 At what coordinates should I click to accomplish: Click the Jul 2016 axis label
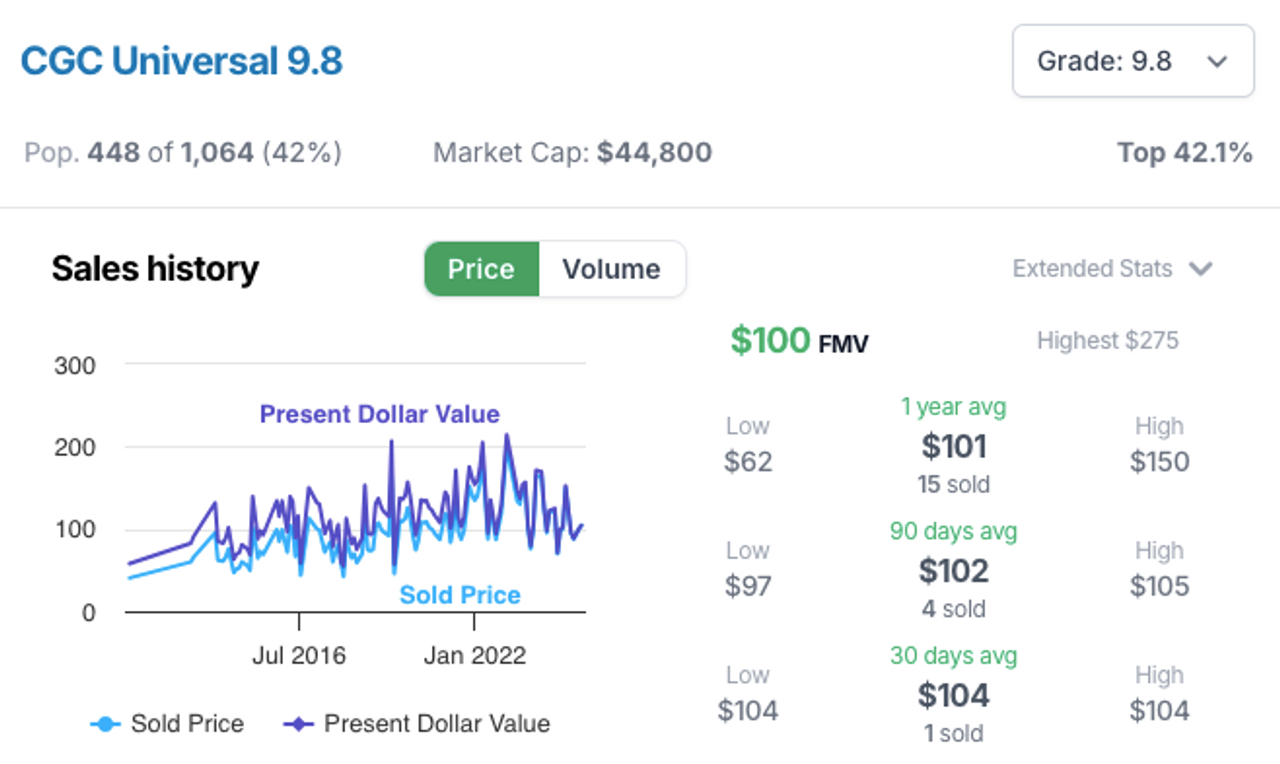(299, 656)
